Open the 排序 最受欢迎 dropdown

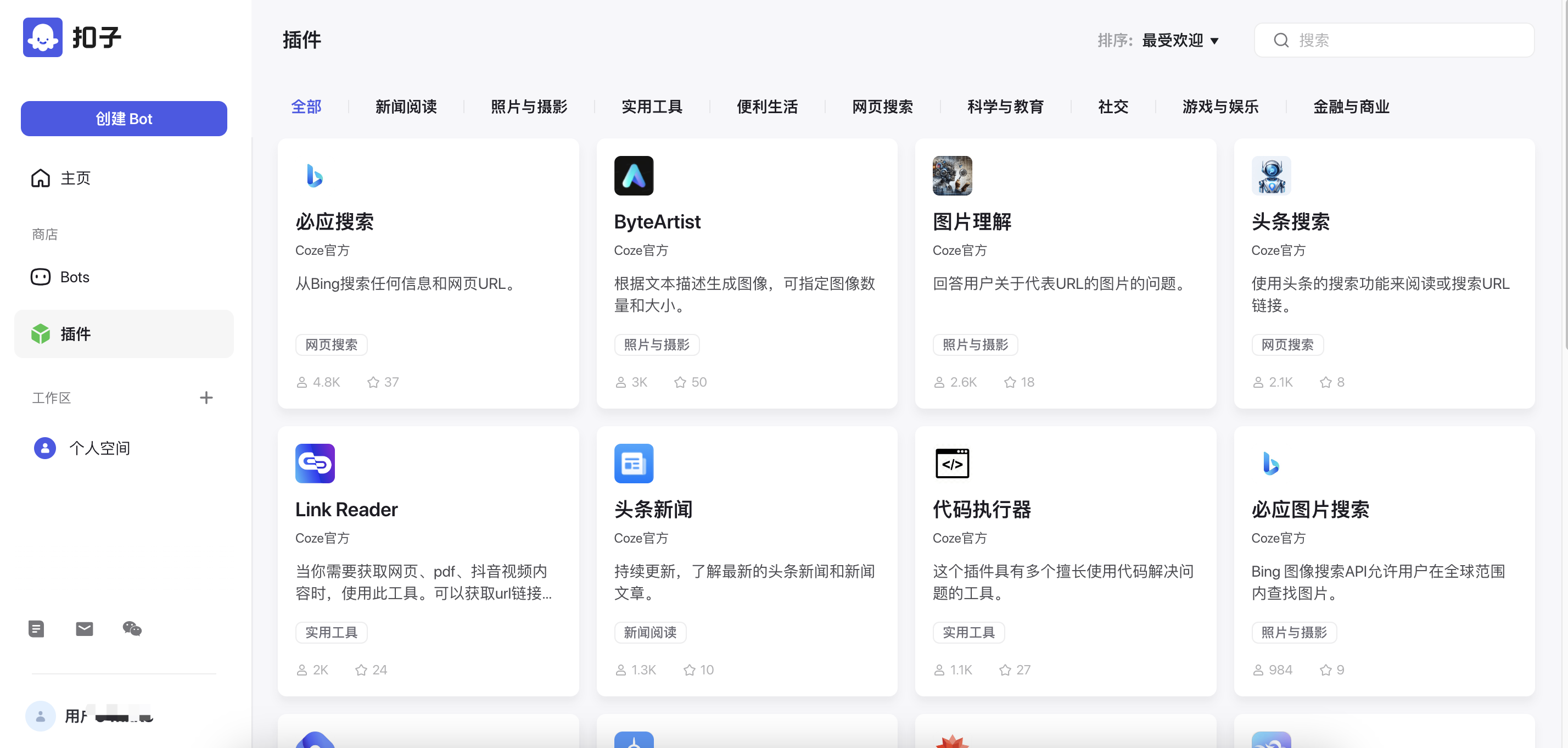pos(1180,40)
